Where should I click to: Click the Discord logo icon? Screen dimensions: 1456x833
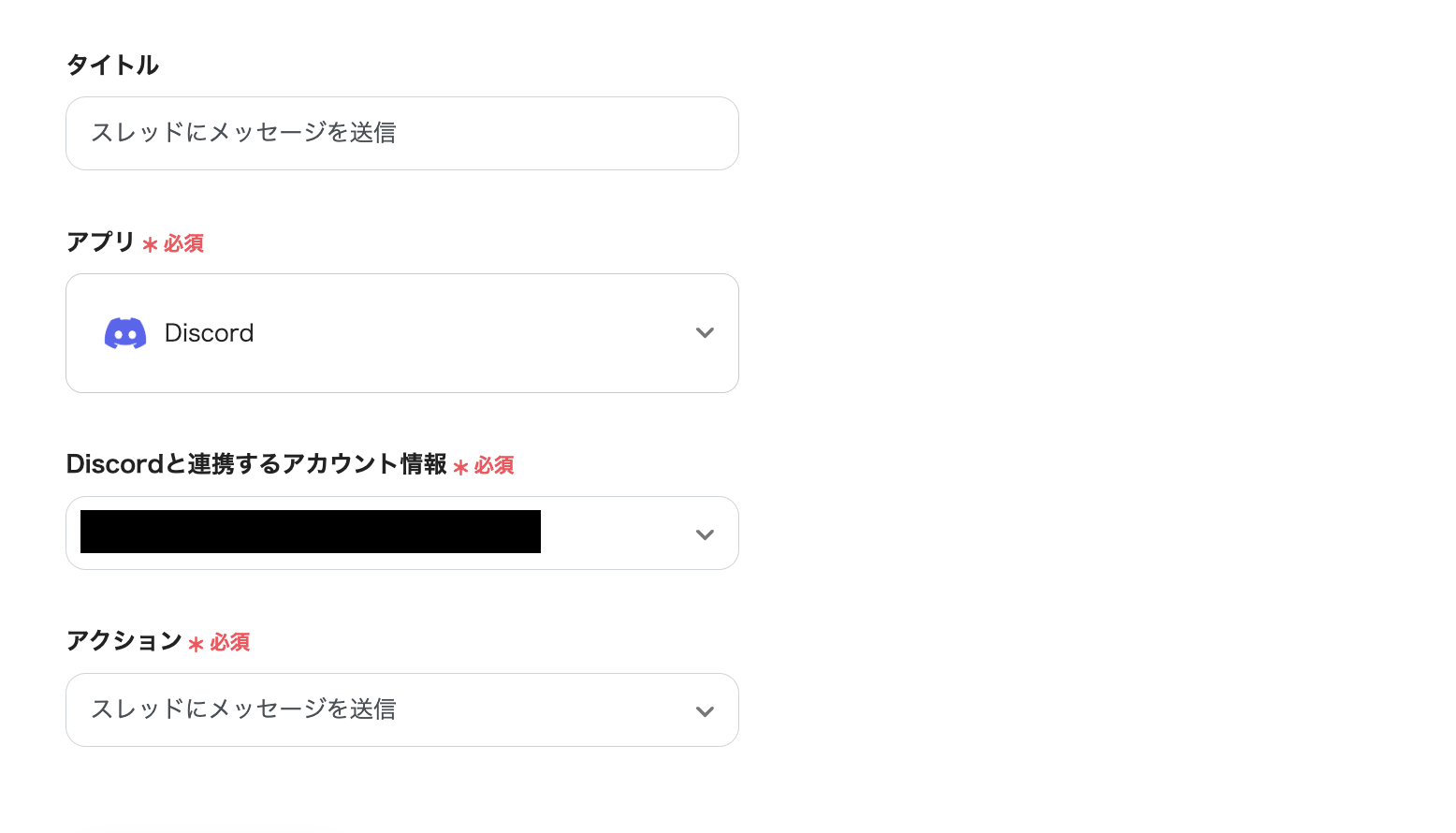124,333
